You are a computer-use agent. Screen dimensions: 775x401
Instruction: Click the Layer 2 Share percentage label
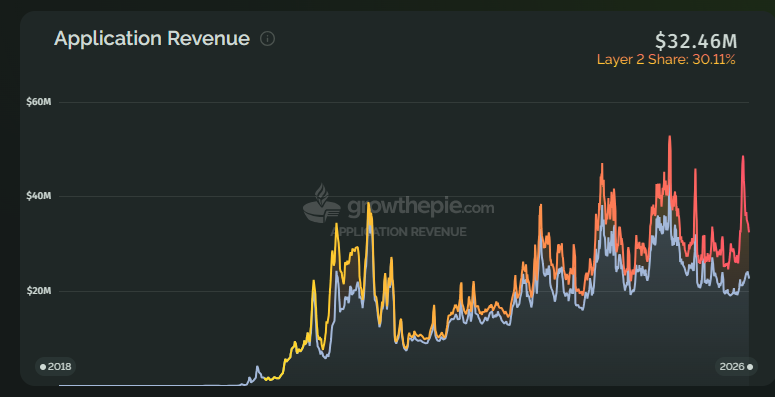tap(666, 60)
